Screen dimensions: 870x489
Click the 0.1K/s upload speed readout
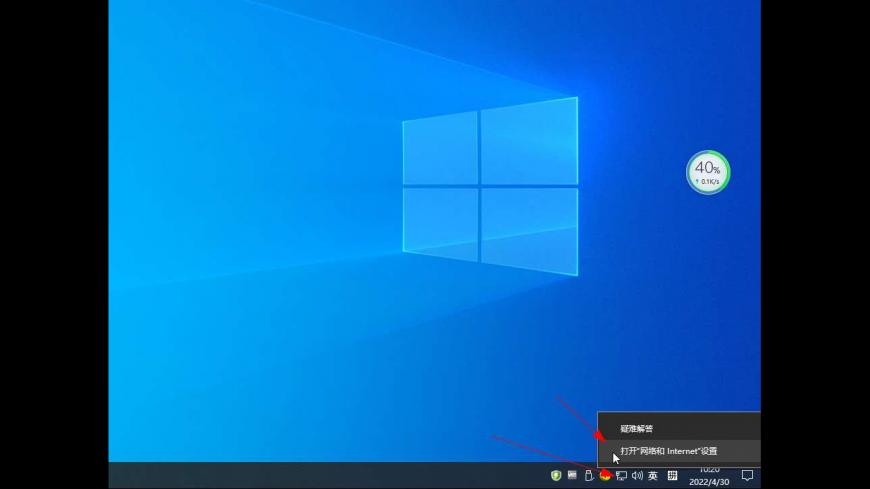[x=709, y=182]
